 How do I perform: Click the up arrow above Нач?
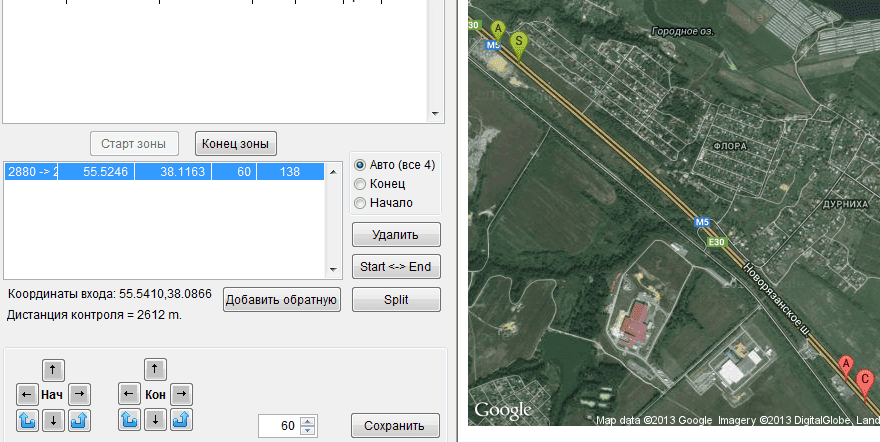tap(55, 369)
